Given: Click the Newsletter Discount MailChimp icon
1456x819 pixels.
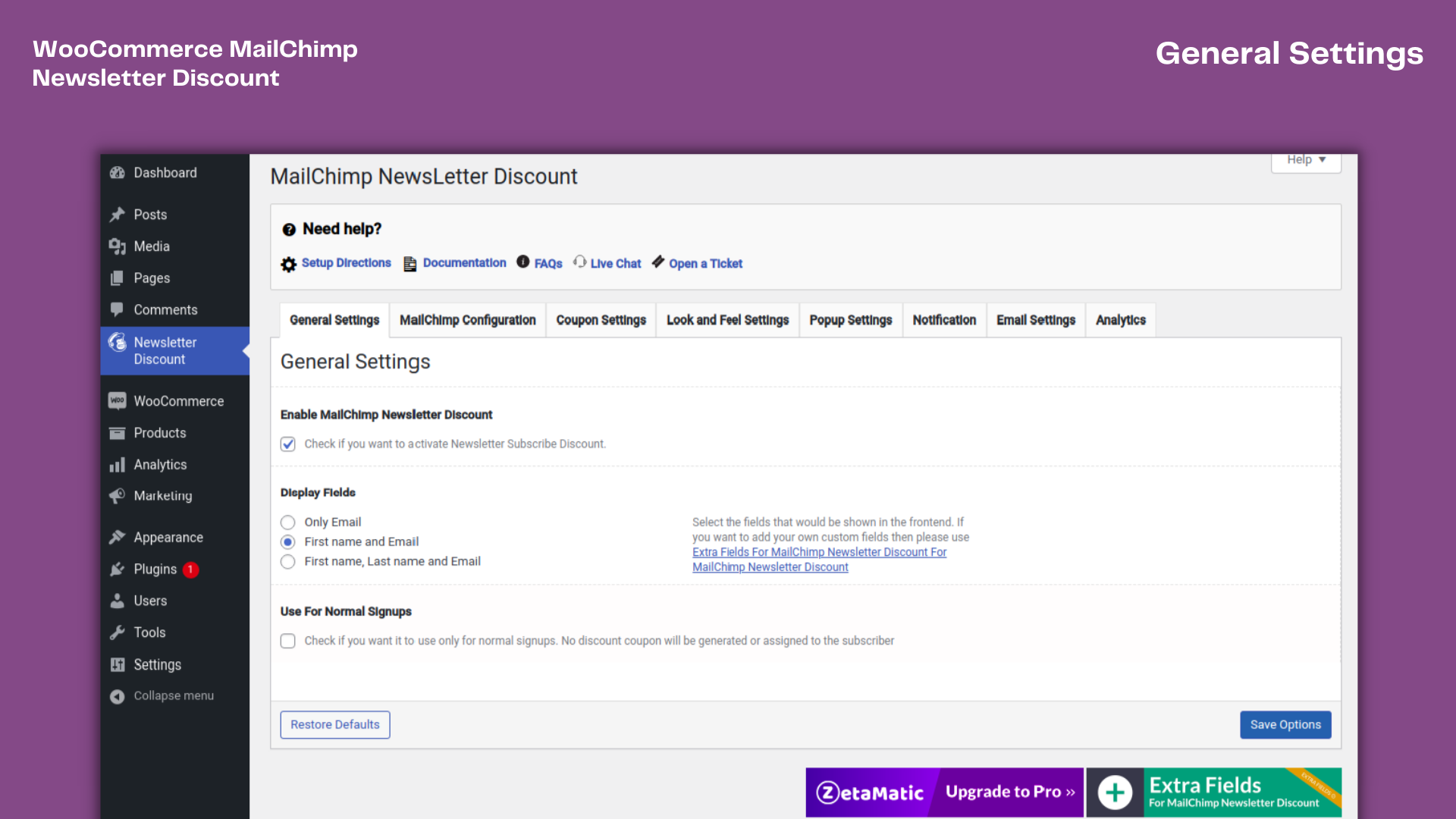Looking at the screenshot, I should click(x=117, y=342).
